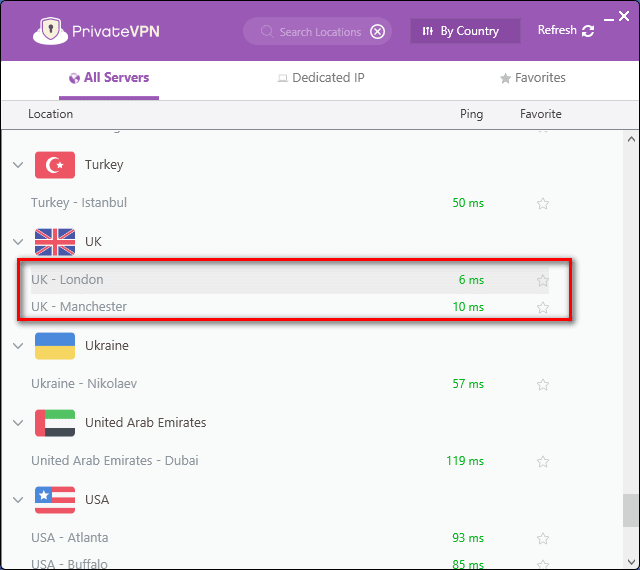Click the Ukraine flag icon

coord(55,346)
